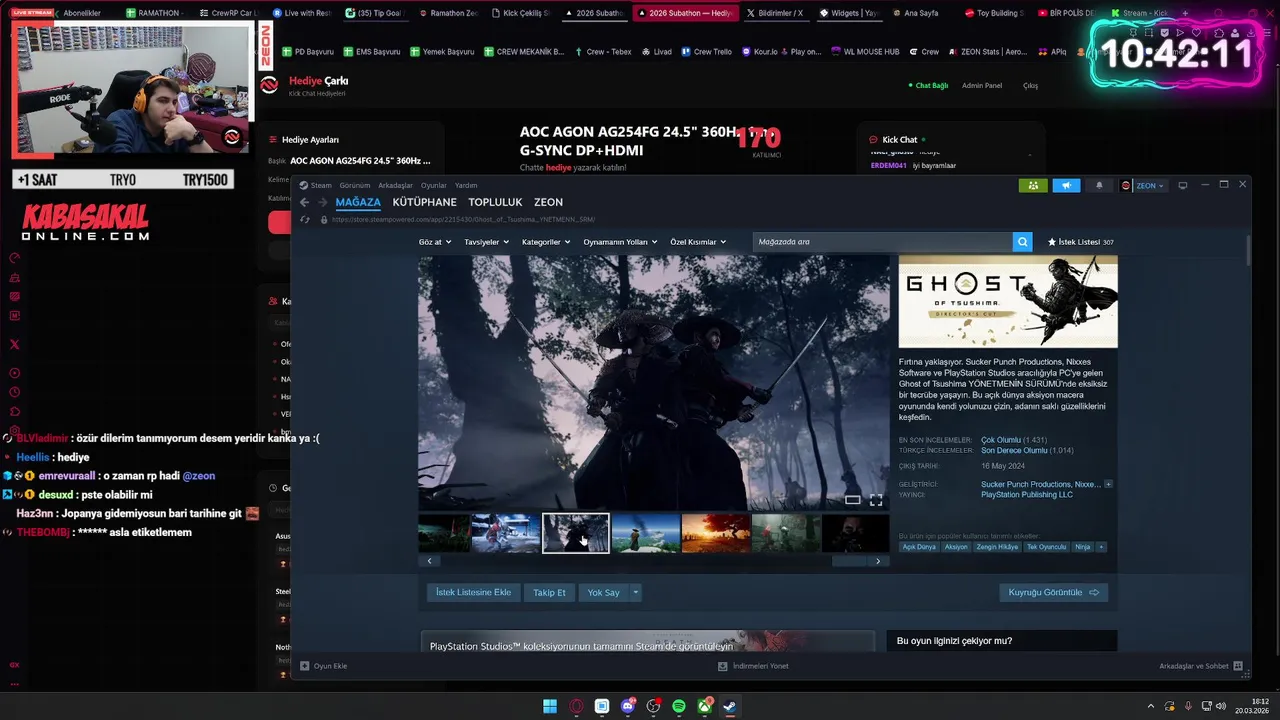Screen dimensions: 1280x720
Task: Click the plus after the Ninja tag
Action: tap(1101, 547)
